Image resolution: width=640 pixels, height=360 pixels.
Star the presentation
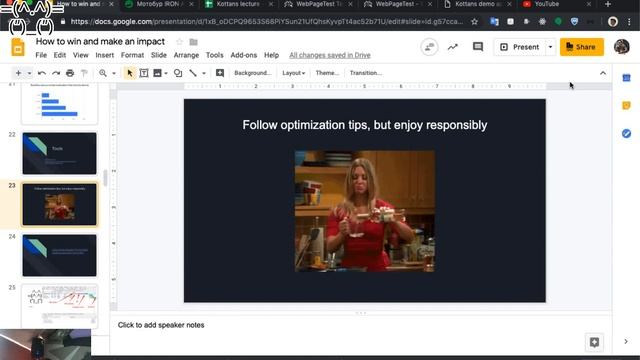click(179, 42)
